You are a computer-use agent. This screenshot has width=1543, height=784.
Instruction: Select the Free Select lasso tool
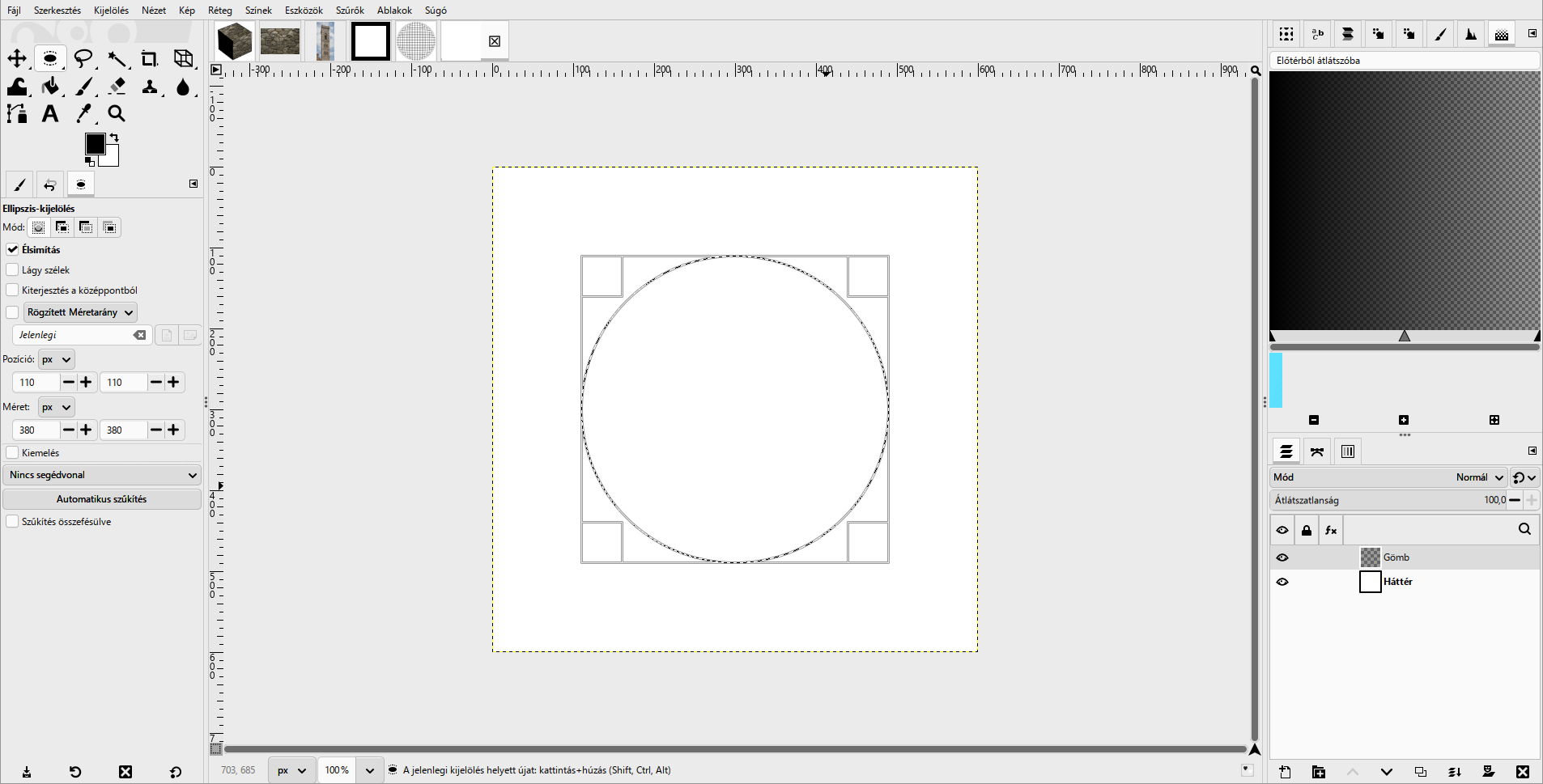(83, 58)
